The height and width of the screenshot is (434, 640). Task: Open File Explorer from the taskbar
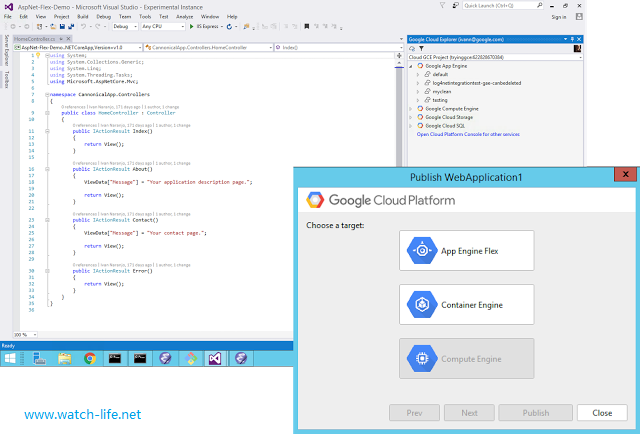click(64, 358)
